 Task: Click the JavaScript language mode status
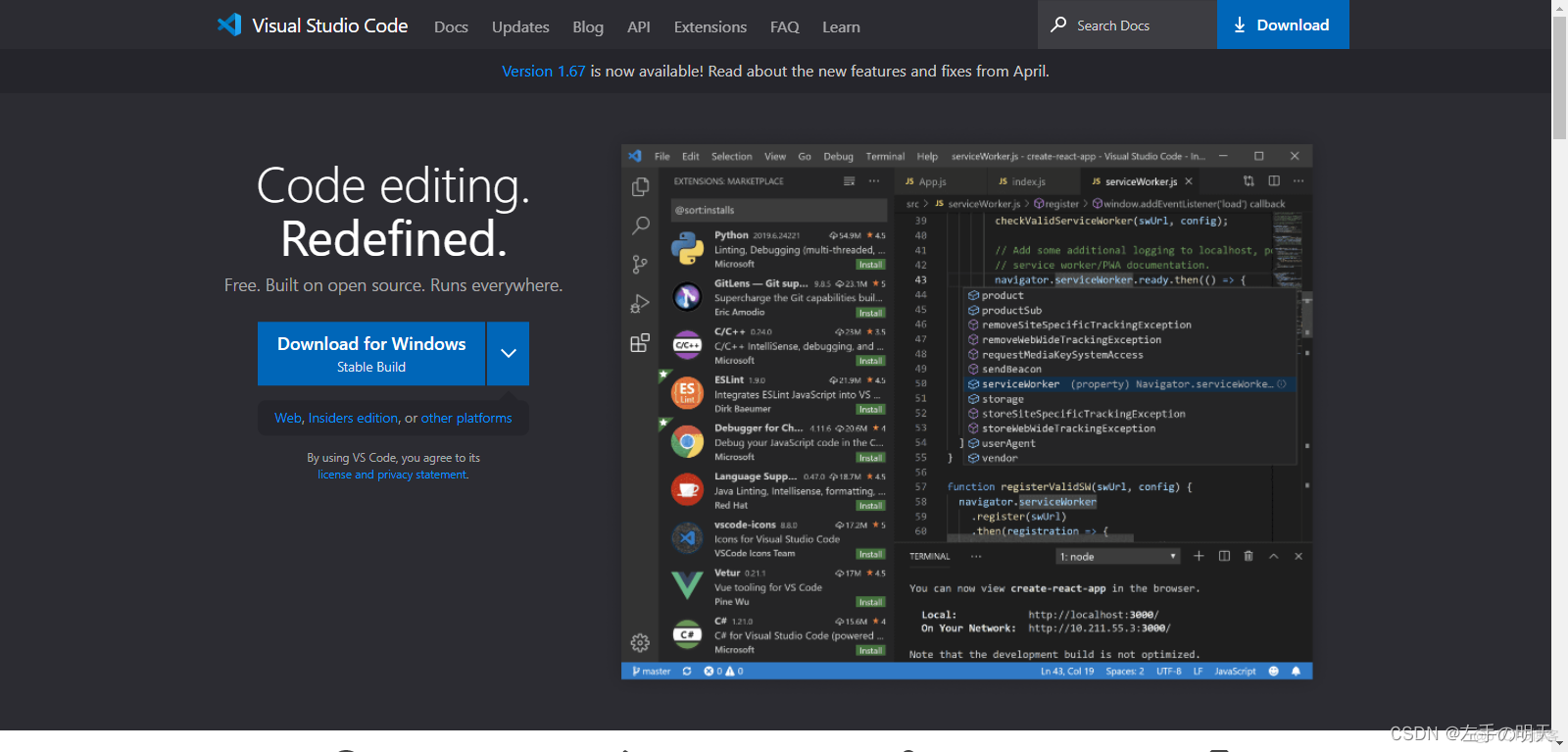click(x=1235, y=672)
